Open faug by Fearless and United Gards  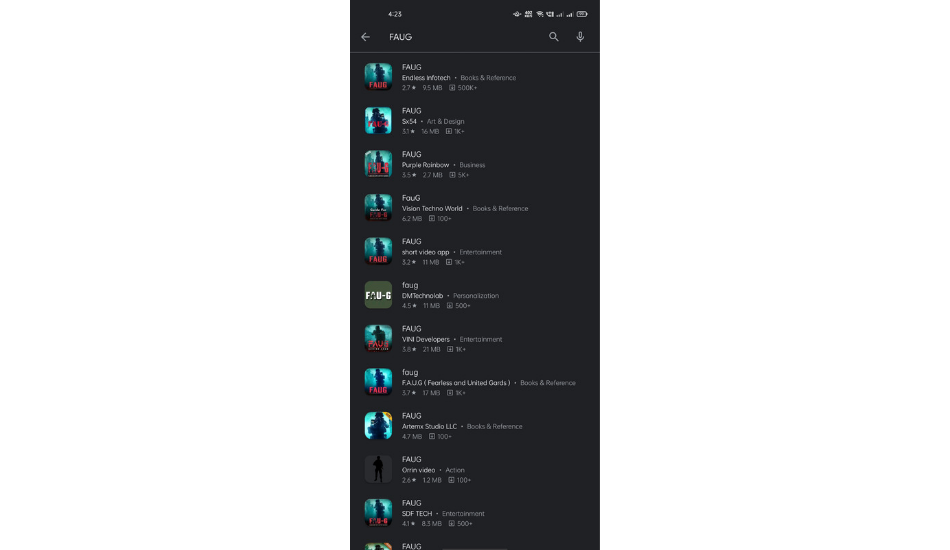point(475,382)
